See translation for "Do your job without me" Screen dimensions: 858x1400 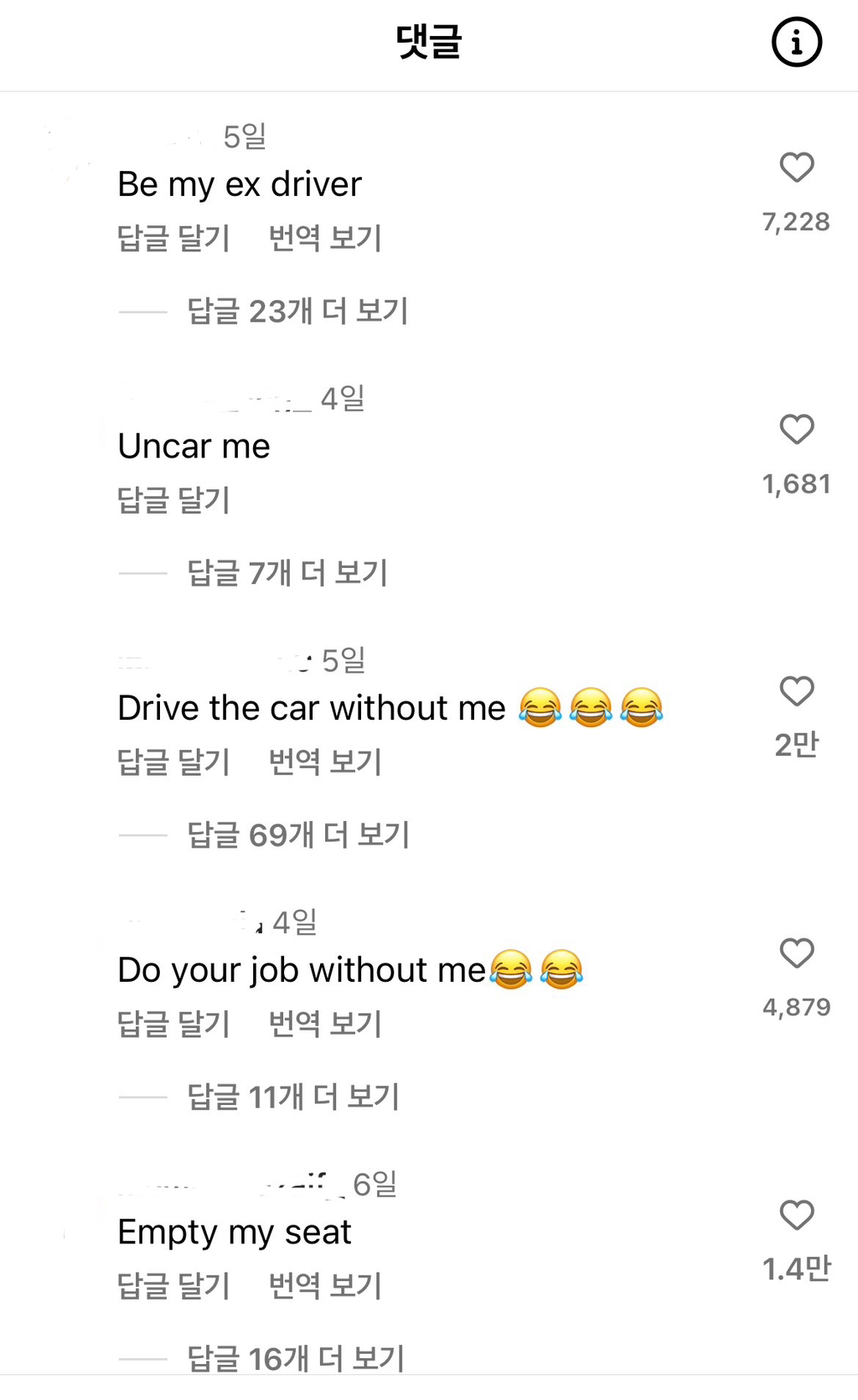coord(325,1024)
